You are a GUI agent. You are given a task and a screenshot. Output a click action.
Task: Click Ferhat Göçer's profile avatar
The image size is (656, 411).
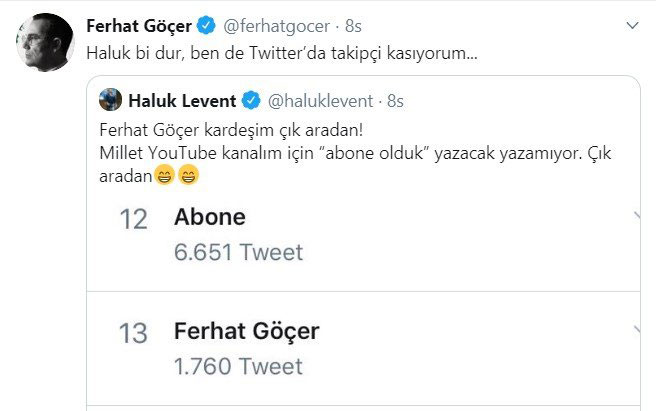point(40,42)
